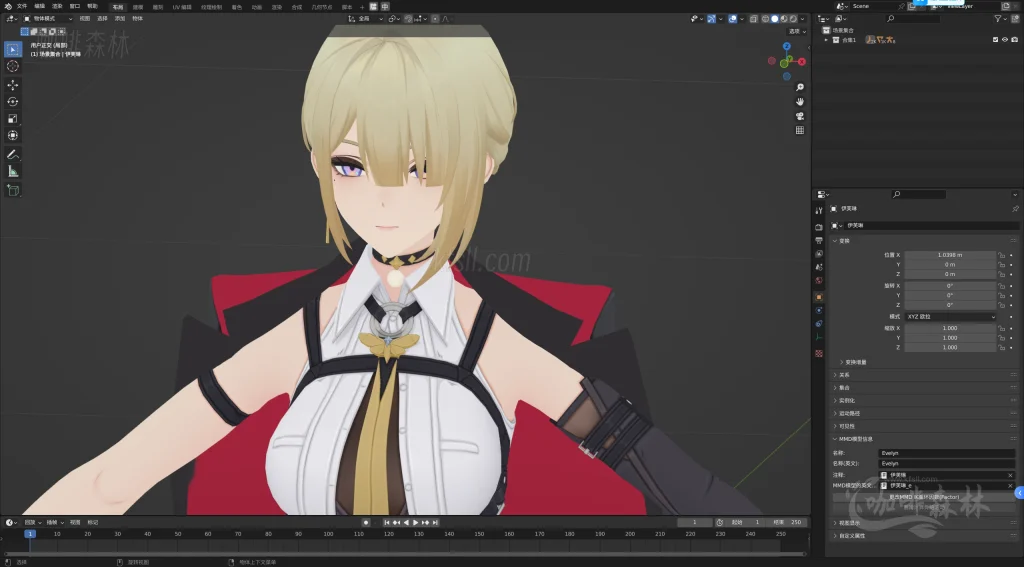Open viewport shading options dropdown arrow

(x=802, y=19)
